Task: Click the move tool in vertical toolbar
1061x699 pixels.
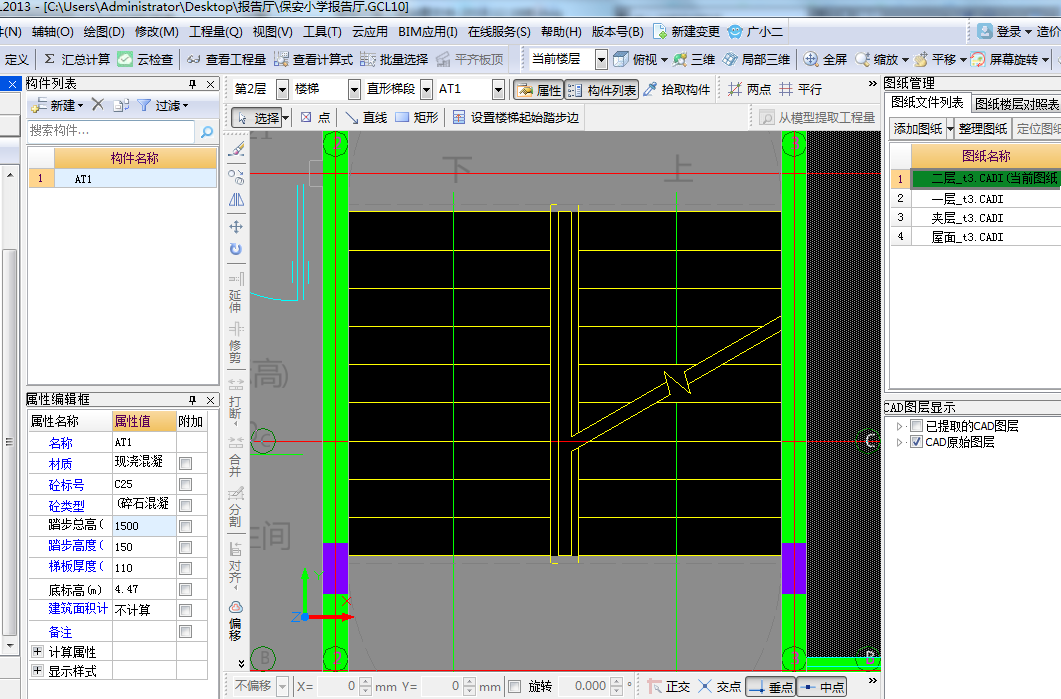Action: 235,227
